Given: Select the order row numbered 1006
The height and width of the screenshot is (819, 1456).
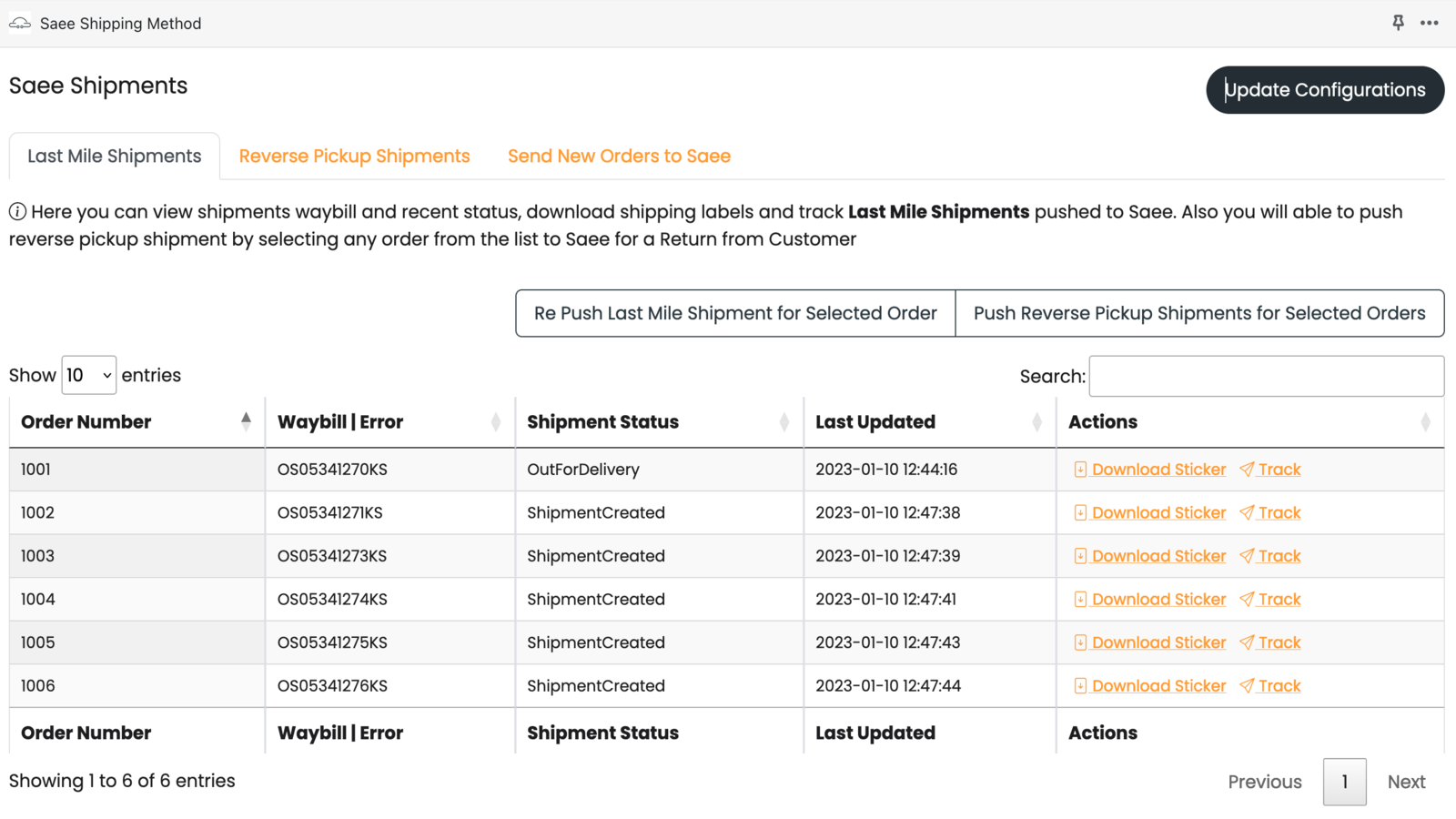Looking at the screenshot, I should tap(726, 685).
